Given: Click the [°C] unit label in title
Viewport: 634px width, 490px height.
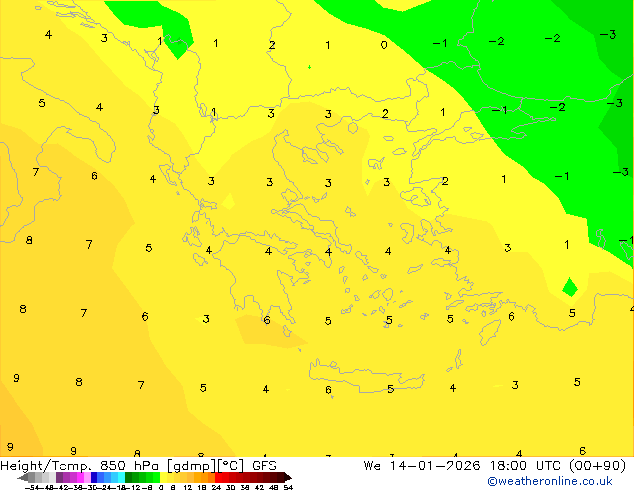Looking at the screenshot, I should click(x=231, y=466).
